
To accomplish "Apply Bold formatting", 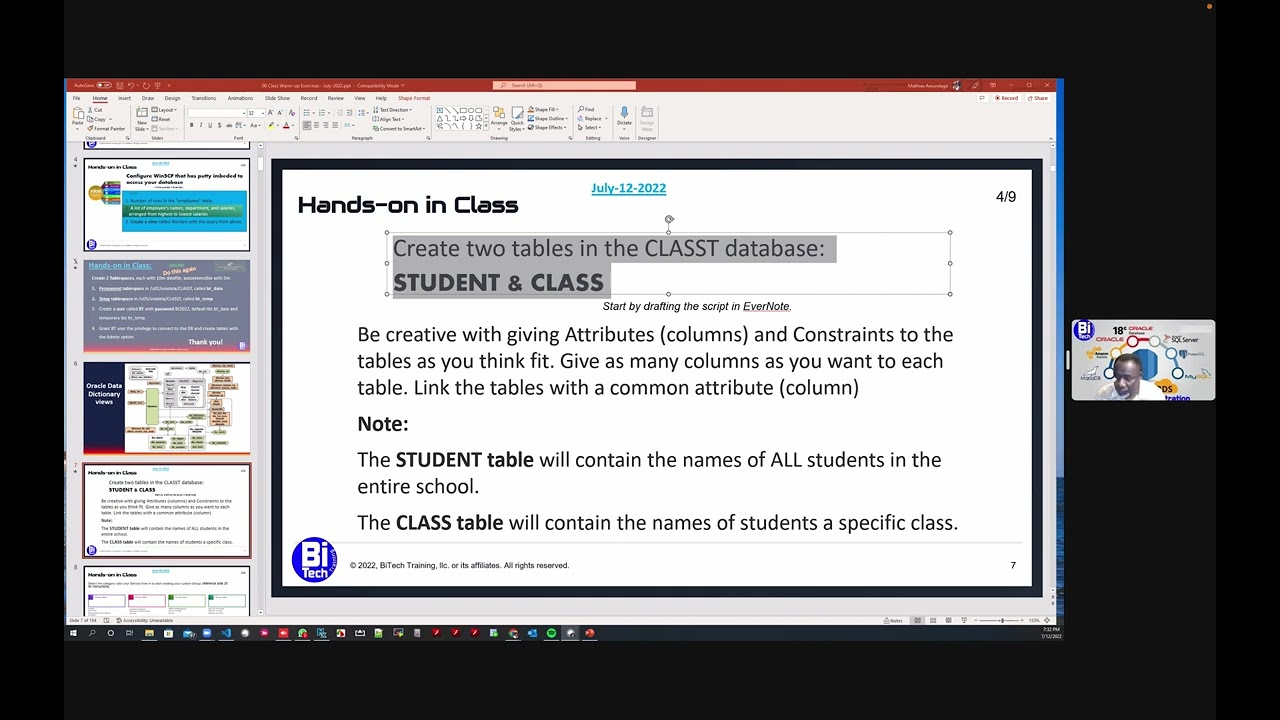I will click(x=191, y=125).
